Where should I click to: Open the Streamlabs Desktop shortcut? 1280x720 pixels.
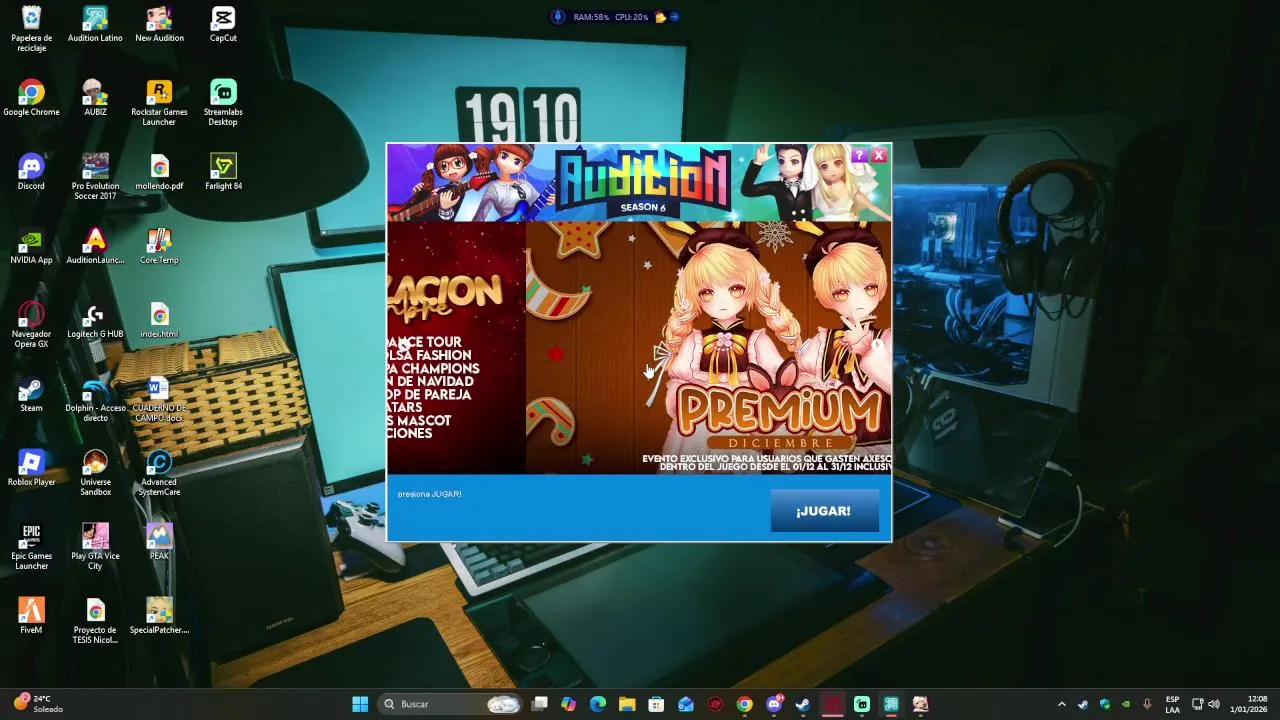(x=223, y=103)
